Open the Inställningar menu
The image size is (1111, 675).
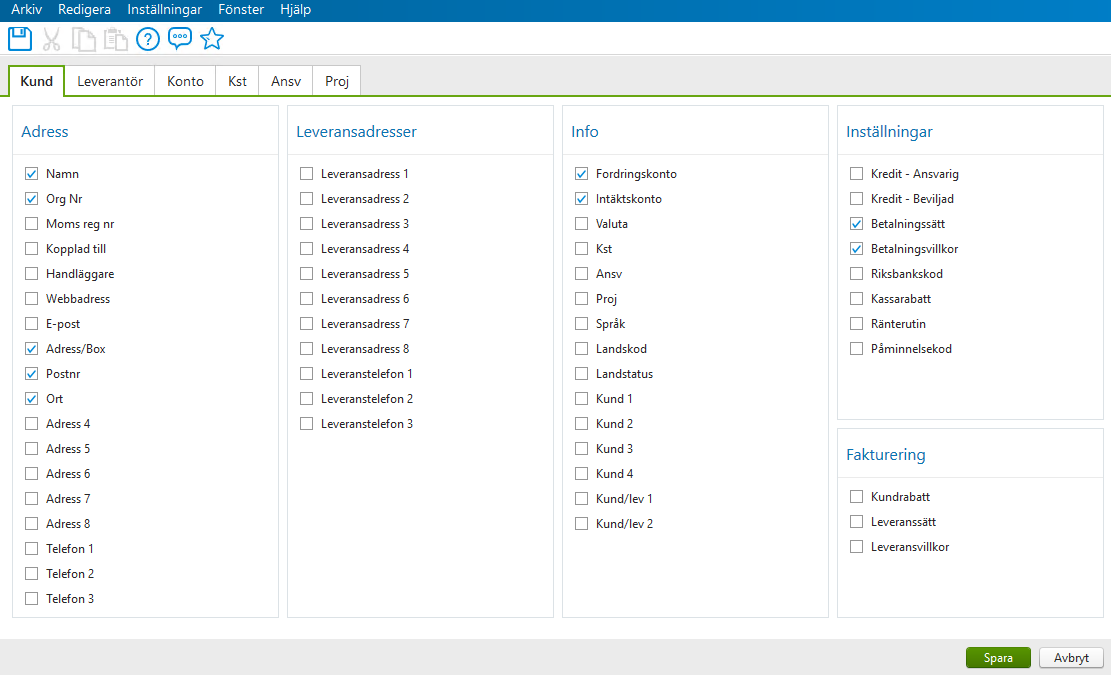point(164,9)
